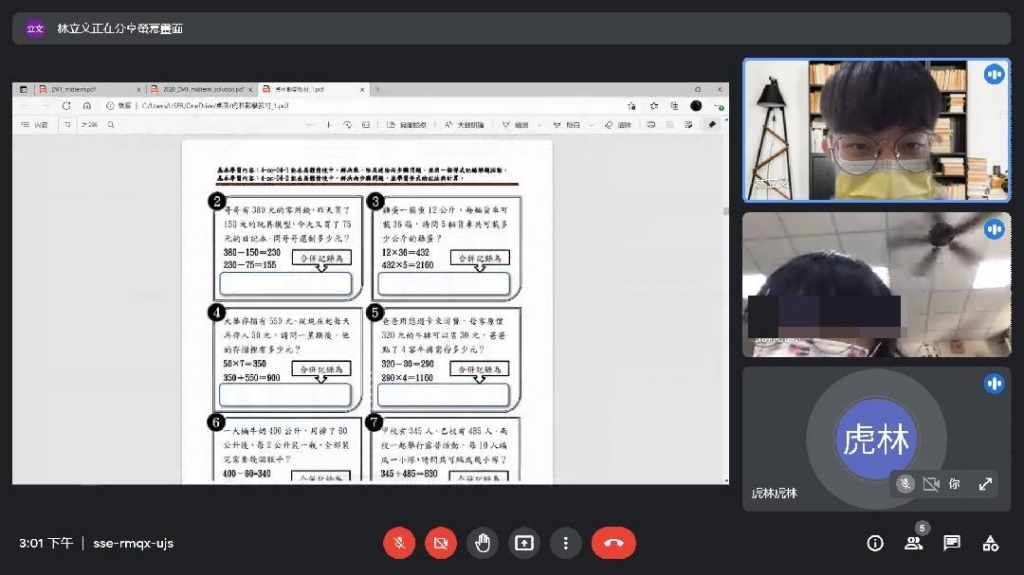
Task: Select the 虎林 participant video tile
Action: pyautogui.click(x=876, y=438)
